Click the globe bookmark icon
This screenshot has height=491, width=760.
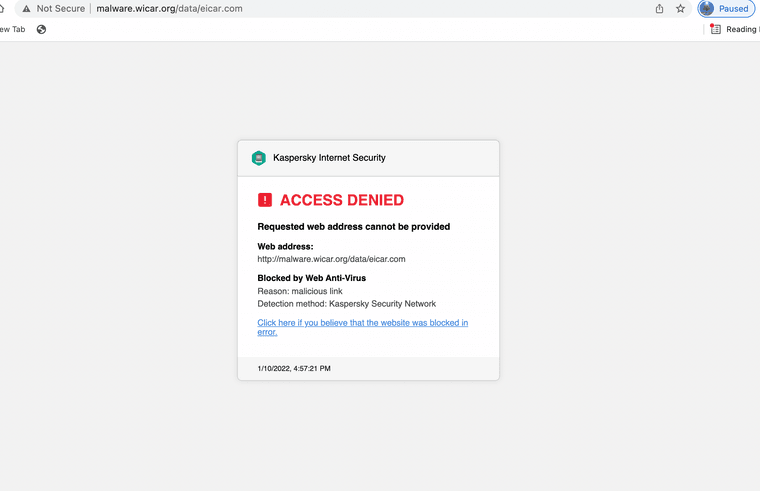tap(42, 30)
